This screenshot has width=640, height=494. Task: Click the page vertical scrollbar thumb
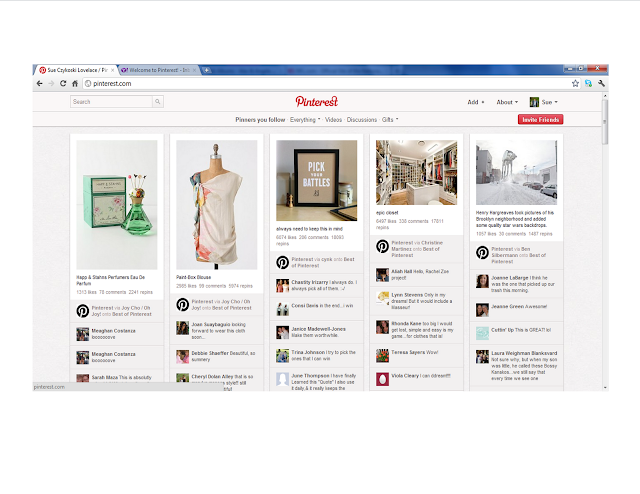click(605, 121)
